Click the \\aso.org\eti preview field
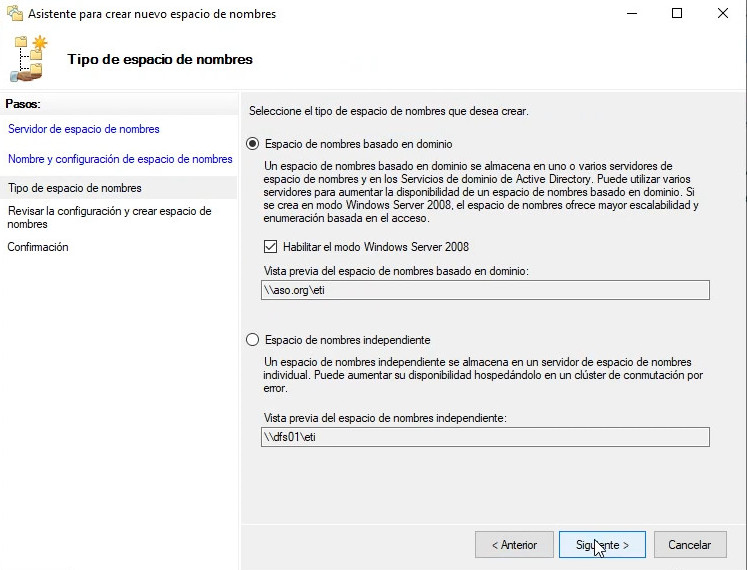 coord(484,290)
